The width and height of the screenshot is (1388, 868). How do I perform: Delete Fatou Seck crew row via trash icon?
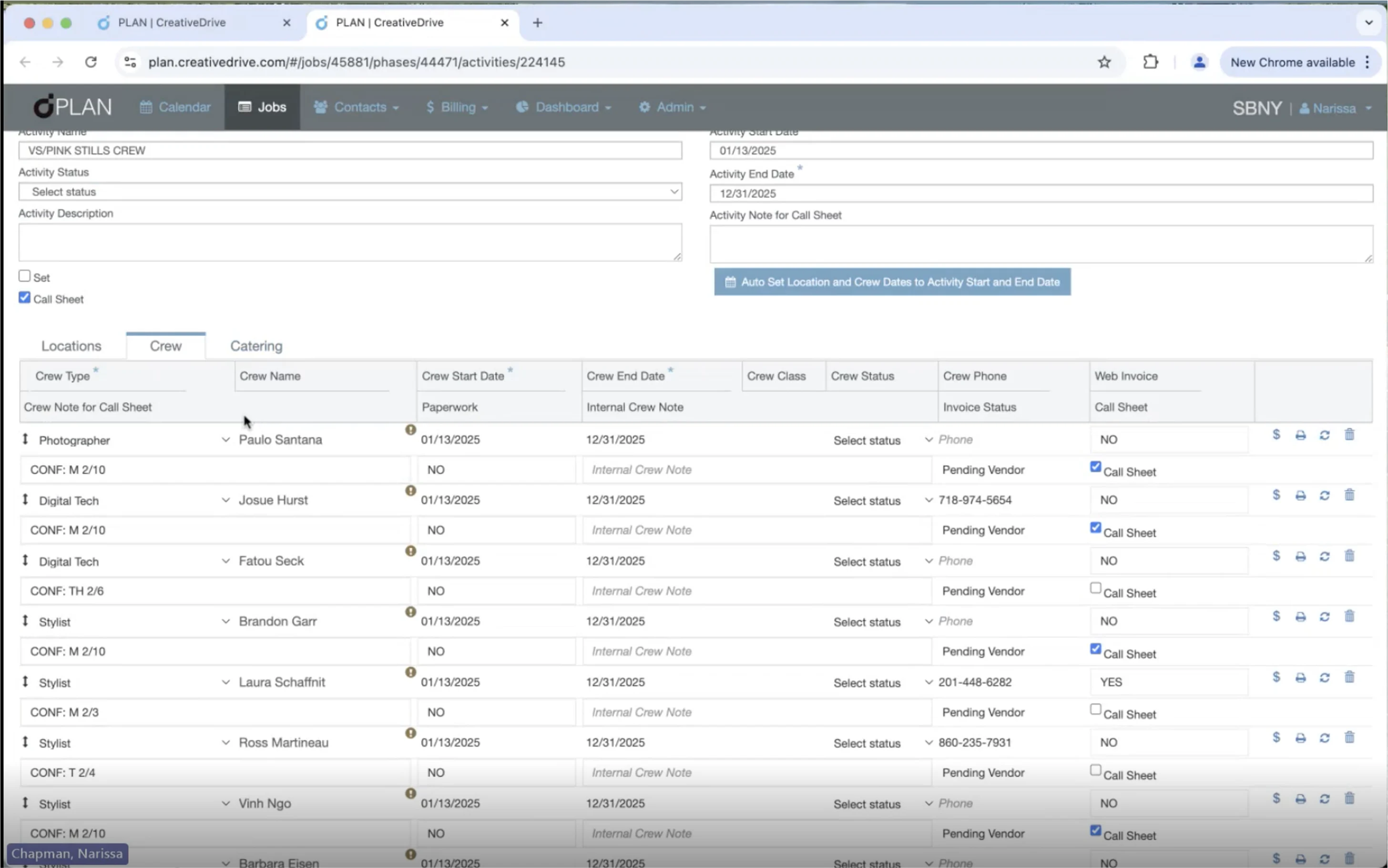coord(1349,555)
